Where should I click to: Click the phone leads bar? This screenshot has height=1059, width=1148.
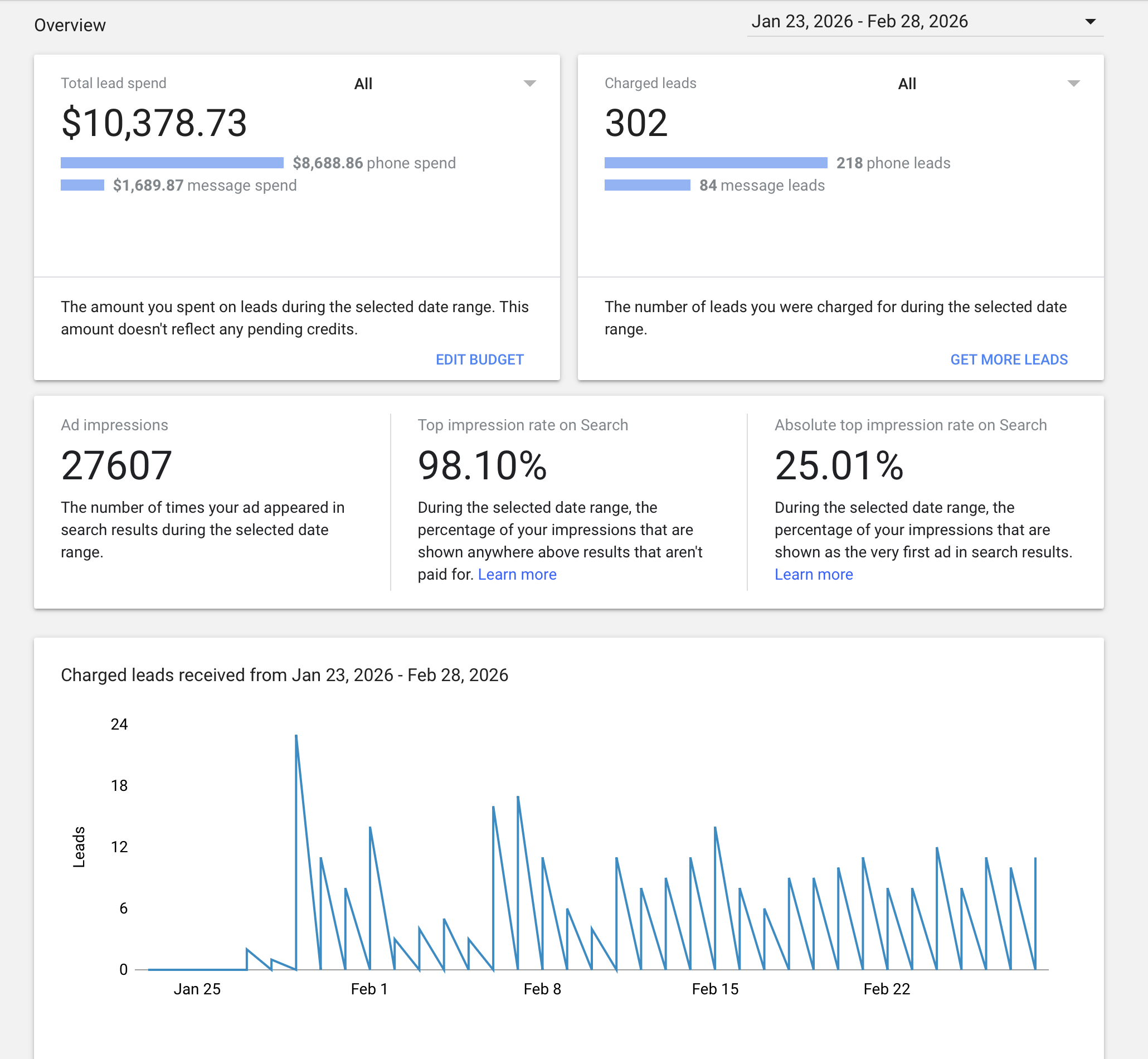(x=715, y=163)
